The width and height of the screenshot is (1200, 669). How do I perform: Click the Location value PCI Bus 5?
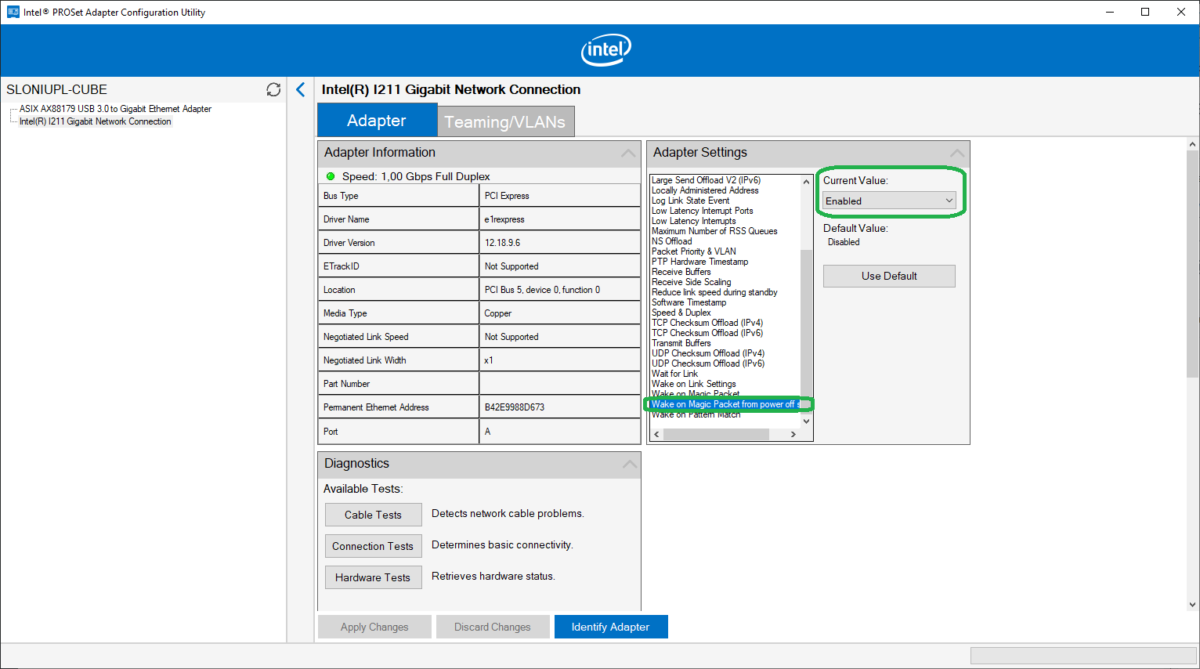[542, 290]
